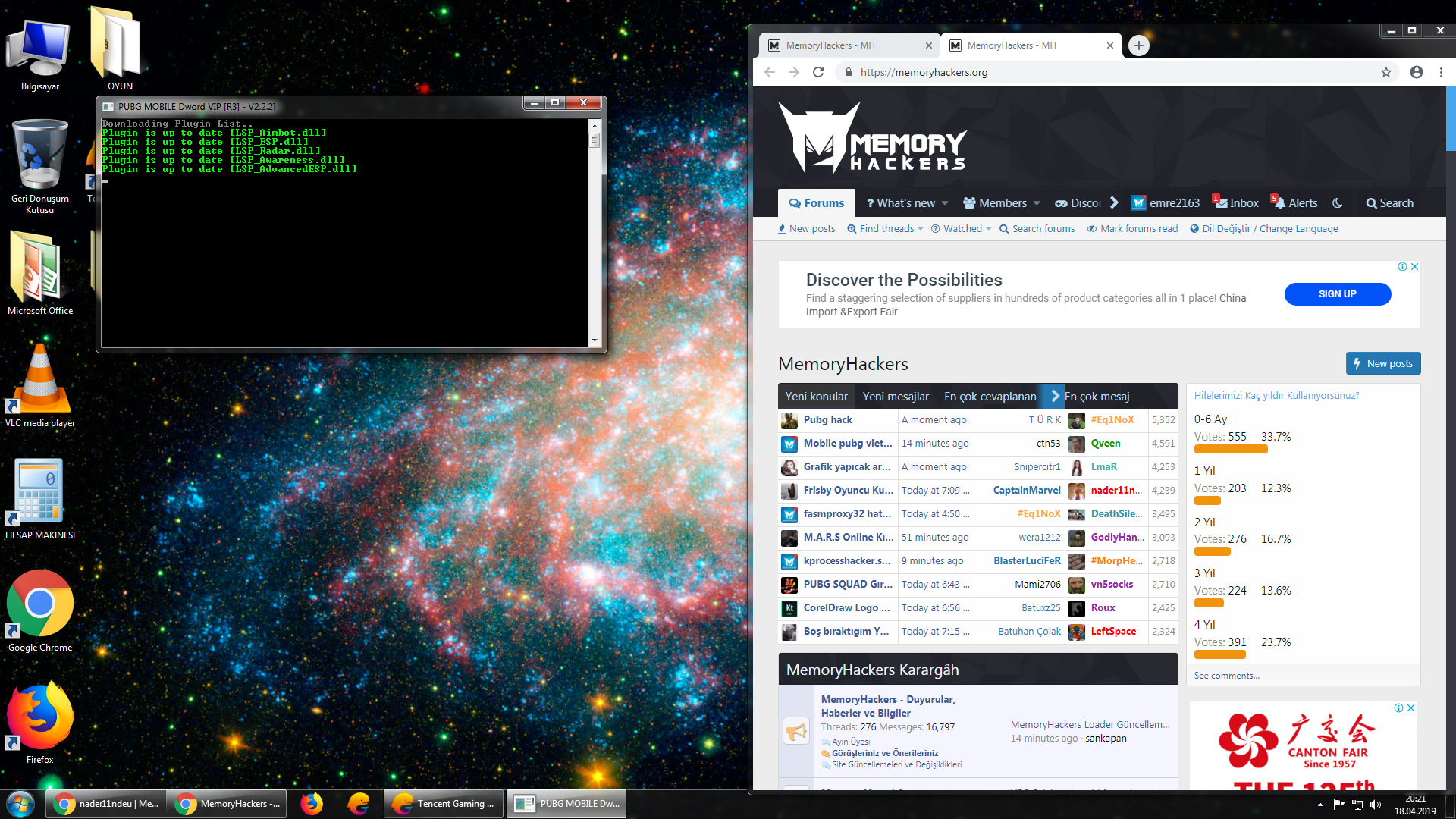The height and width of the screenshot is (819, 1456).
Task: Reload the MemoryHackers page
Action: click(818, 72)
